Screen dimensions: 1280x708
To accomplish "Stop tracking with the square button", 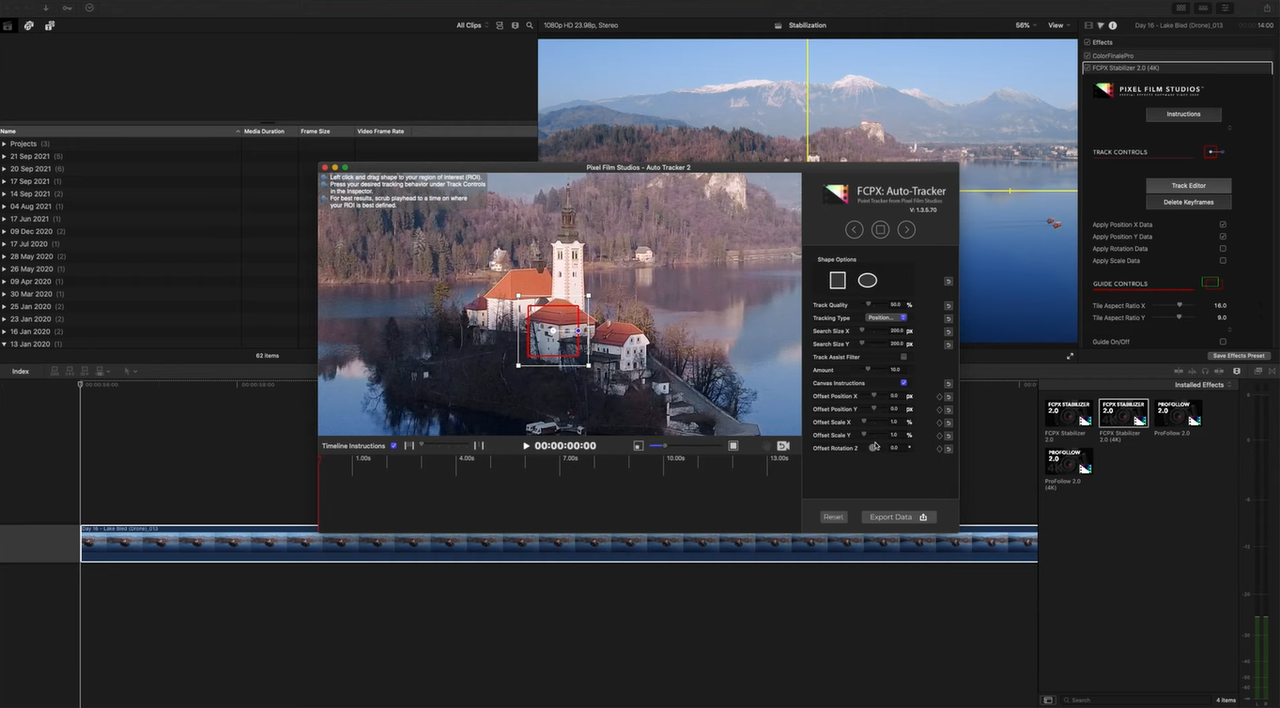I will [880, 230].
